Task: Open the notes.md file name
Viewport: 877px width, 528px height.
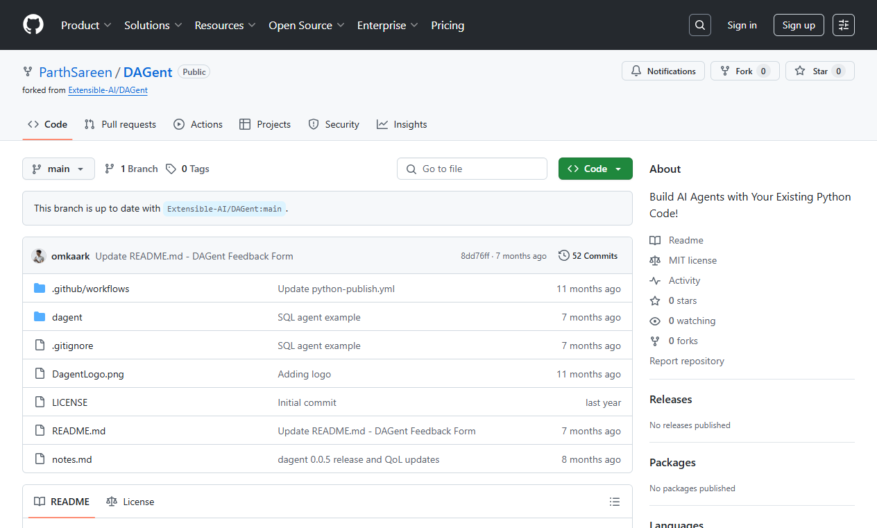Action: click(x=72, y=459)
